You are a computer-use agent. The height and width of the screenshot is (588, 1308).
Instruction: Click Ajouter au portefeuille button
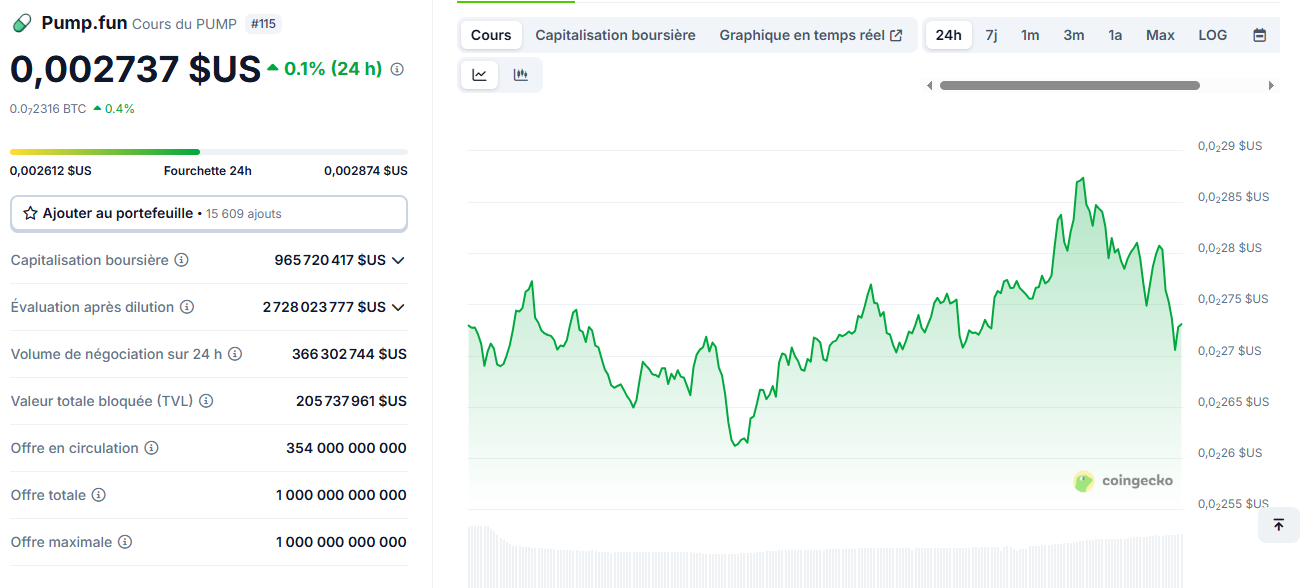coord(209,214)
